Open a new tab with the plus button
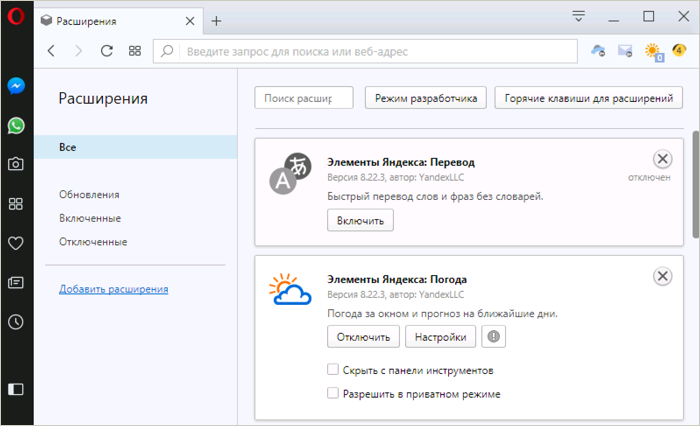The image size is (700, 426). 217,21
